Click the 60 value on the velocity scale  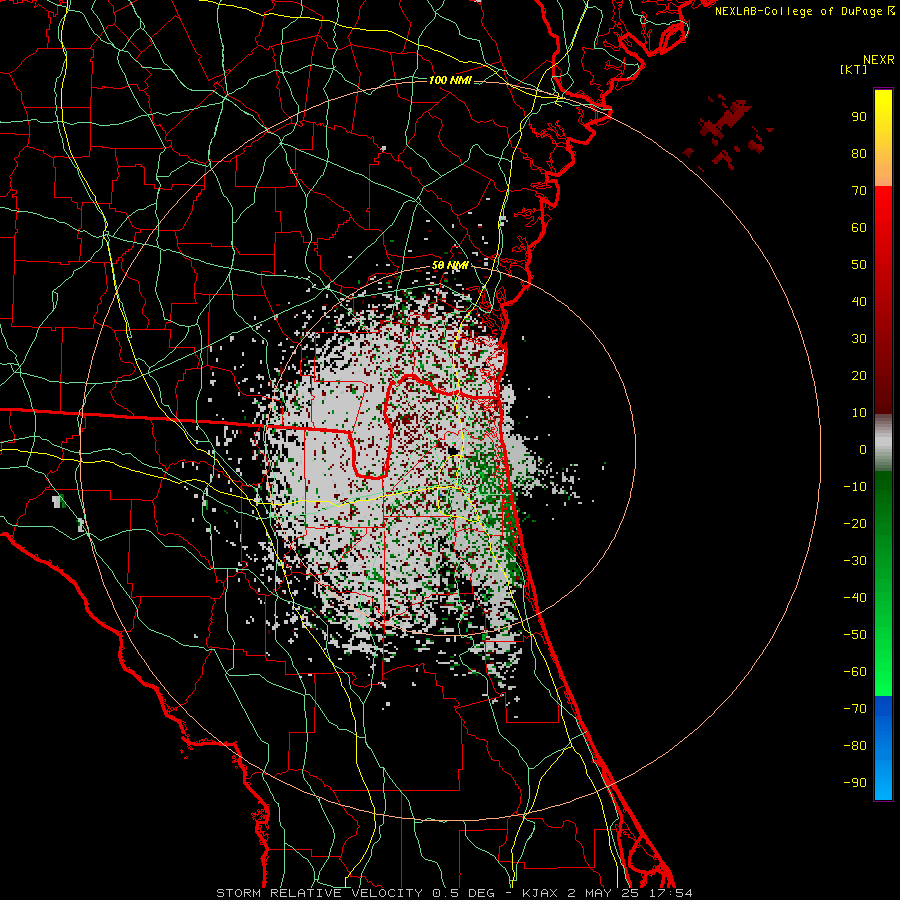pyautogui.click(x=859, y=228)
